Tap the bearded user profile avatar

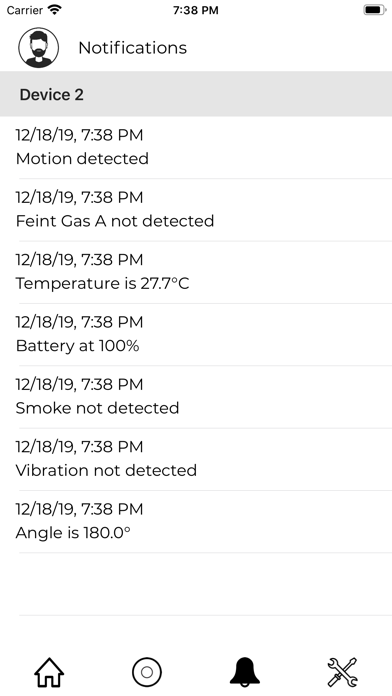pos(39,47)
